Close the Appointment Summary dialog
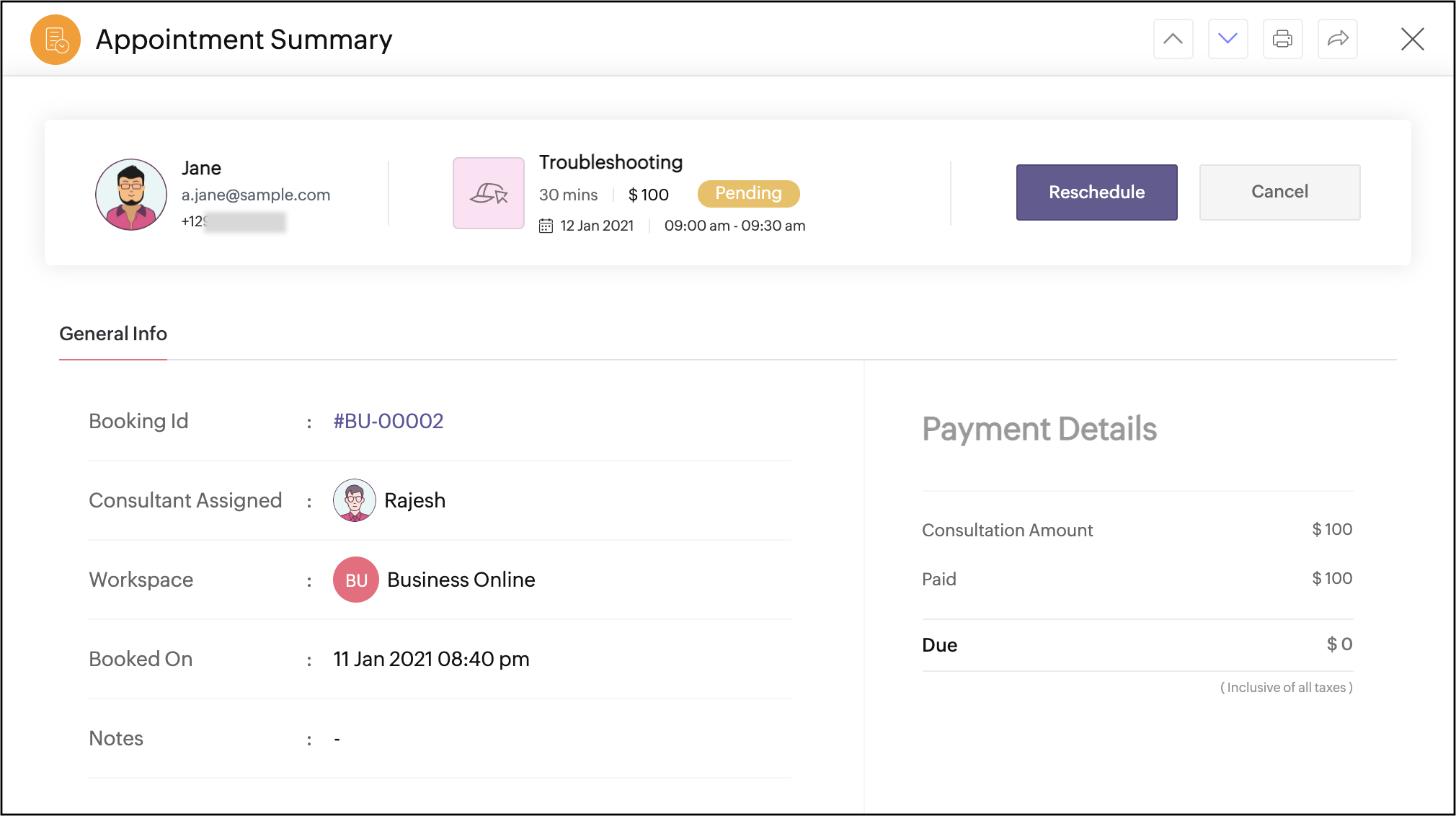Screen dimensions: 1456x816 pos(1412,39)
